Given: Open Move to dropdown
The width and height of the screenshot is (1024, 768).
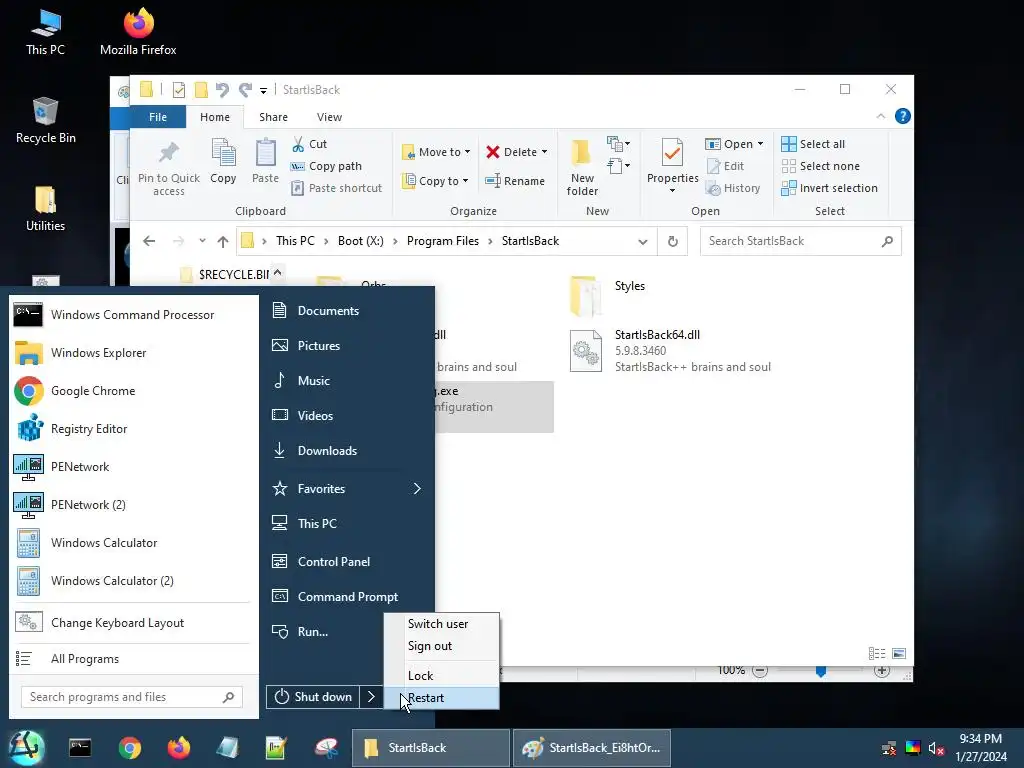Looking at the screenshot, I should coord(436,152).
